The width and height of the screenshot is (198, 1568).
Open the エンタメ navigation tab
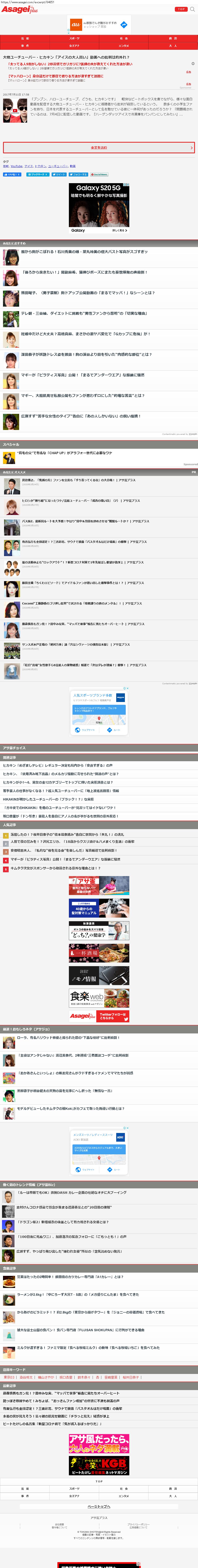pyautogui.click(x=124, y=46)
